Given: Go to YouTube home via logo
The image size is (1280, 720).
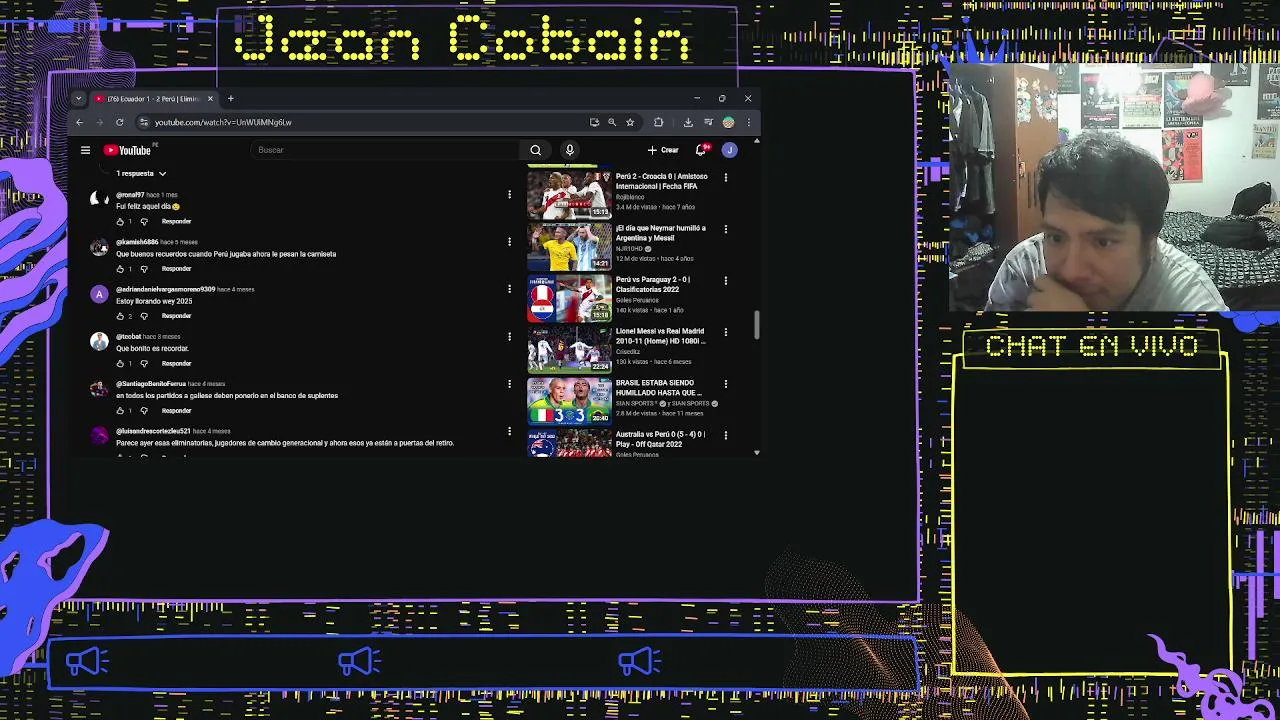Looking at the screenshot, I should [127, 150].
